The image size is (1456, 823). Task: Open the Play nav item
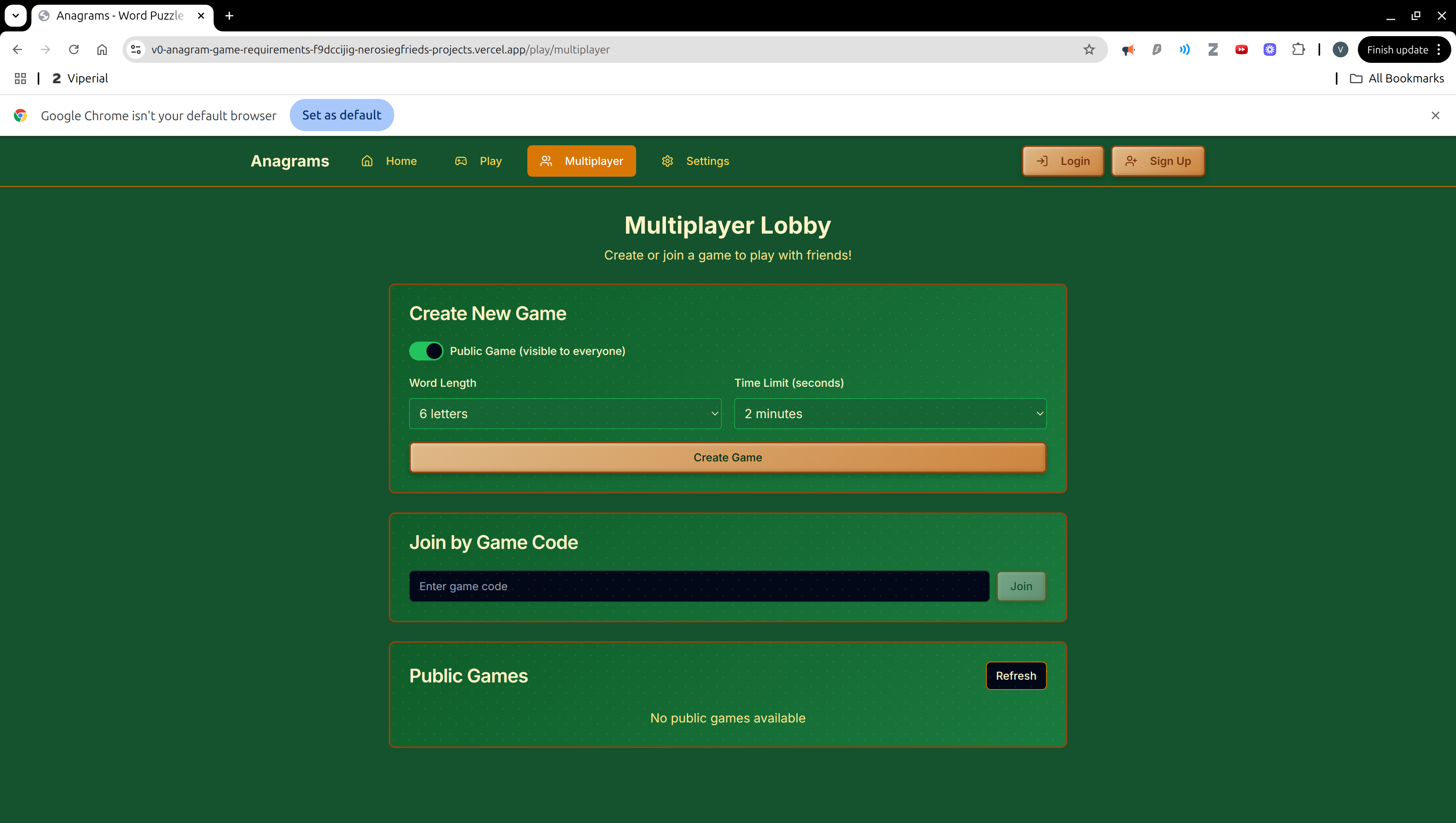click(x=478, y=161)
